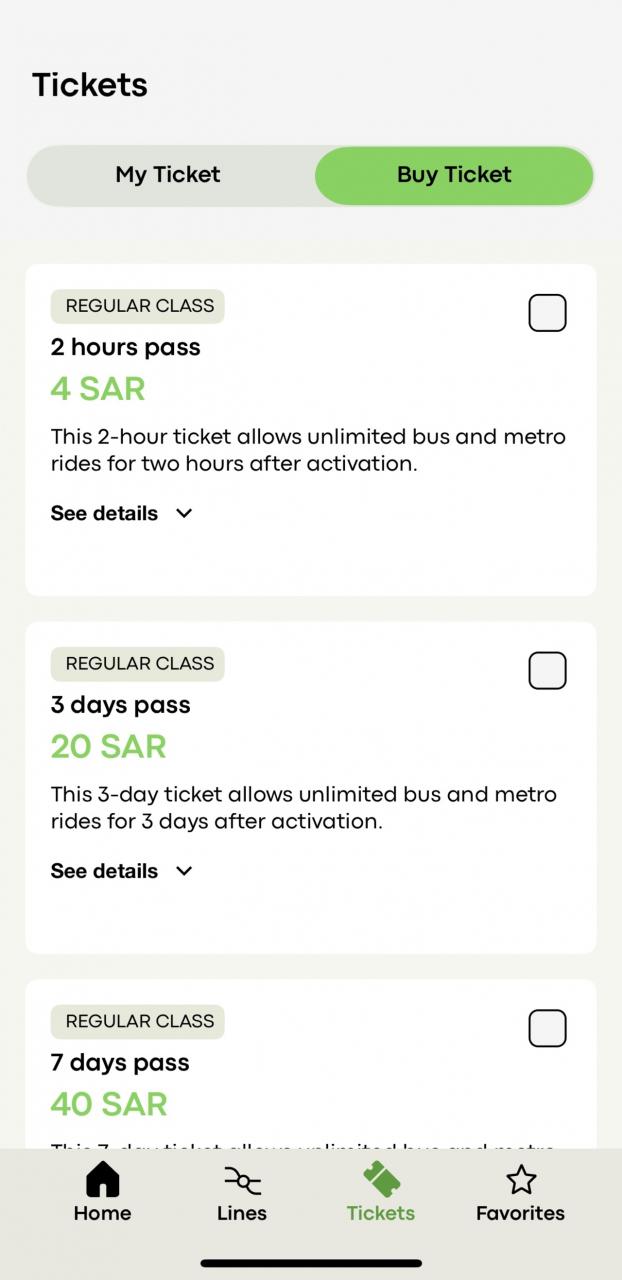Expand See details for 3 days pass
Screen dimensions: 622x1280
105,871
